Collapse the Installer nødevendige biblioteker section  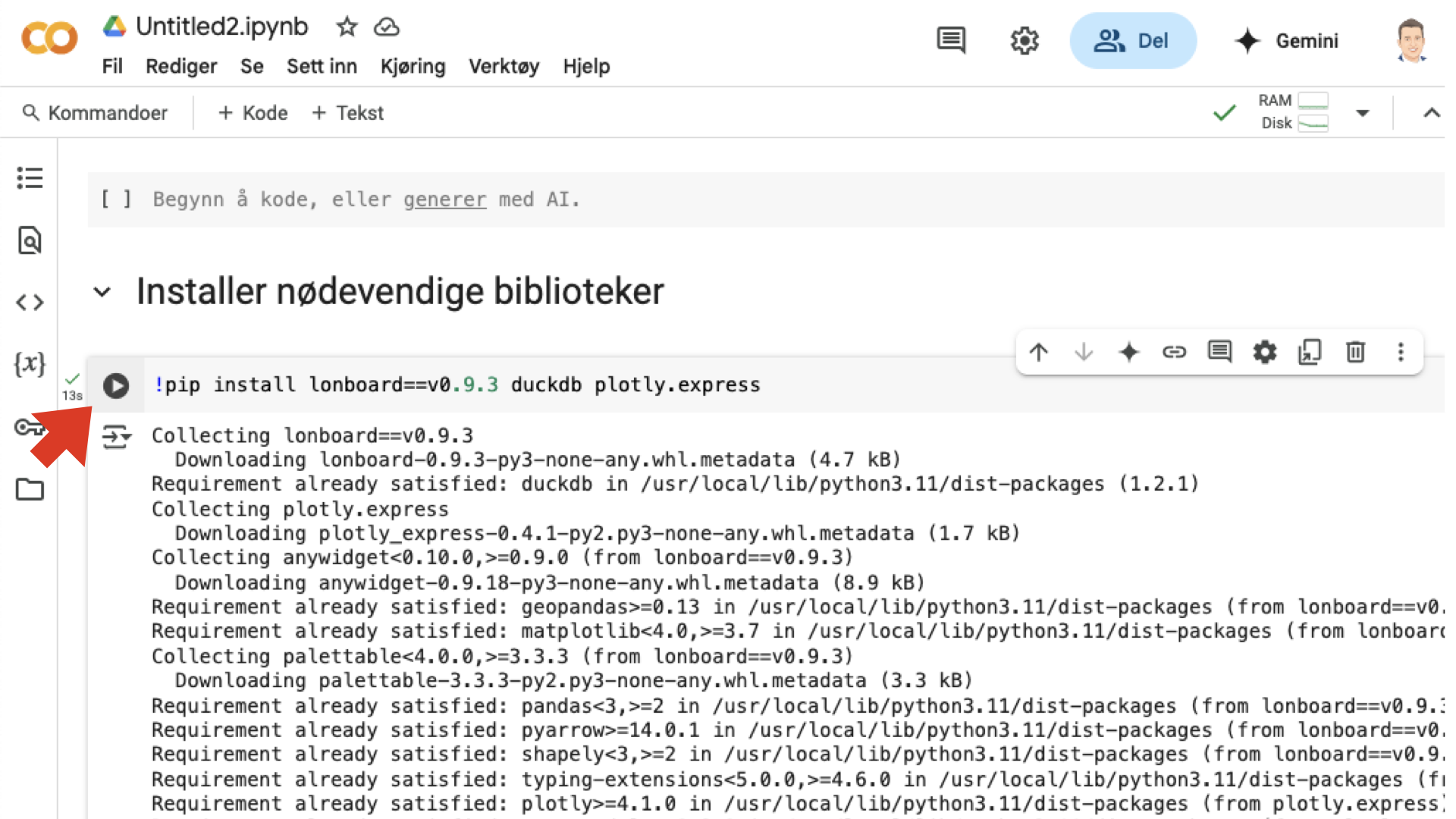pyautogui.click(x=102, y=292)
